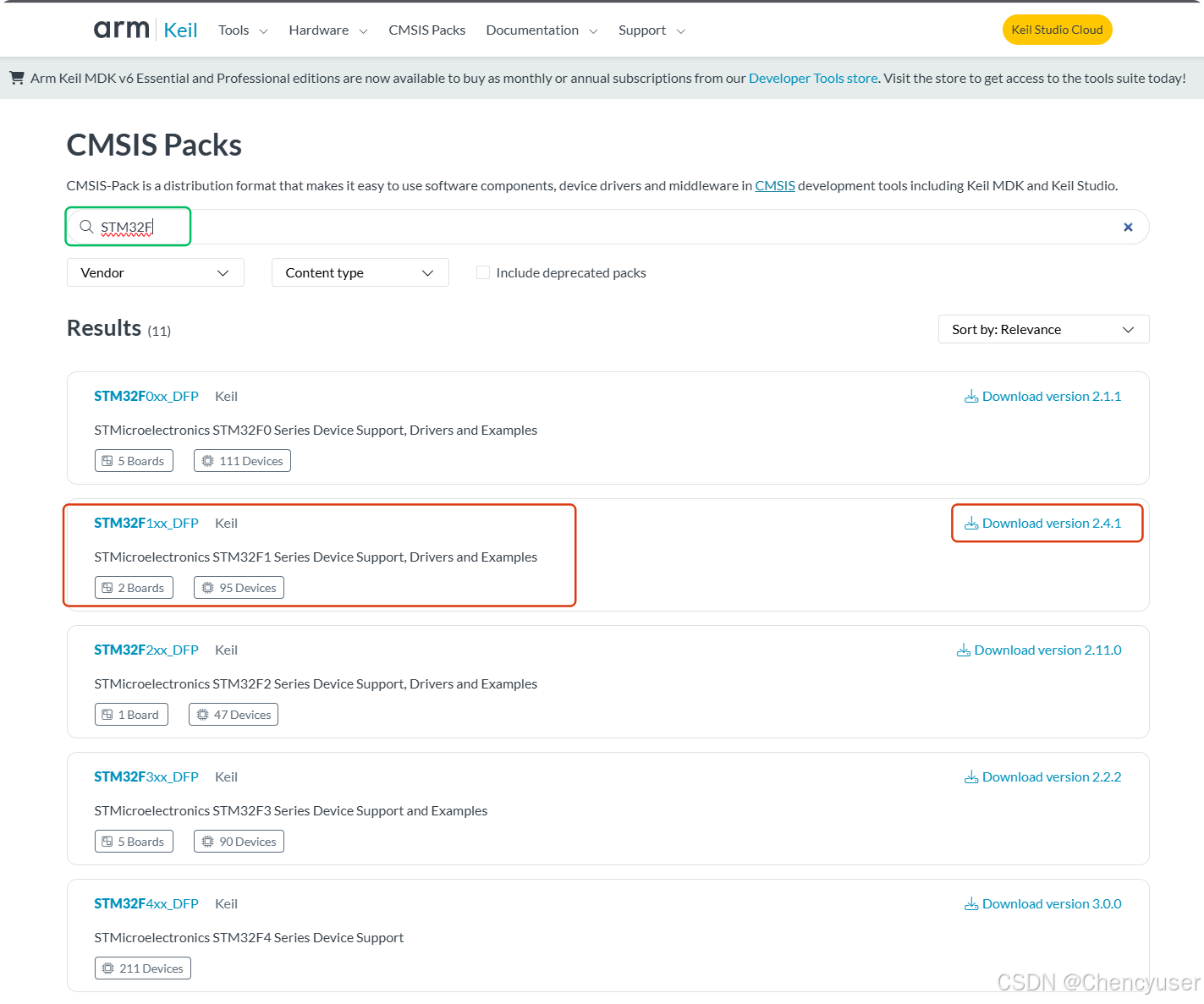1204x1004 pixels.
Task: Click download icon for version 2.2.2
Action: point(971,777)
